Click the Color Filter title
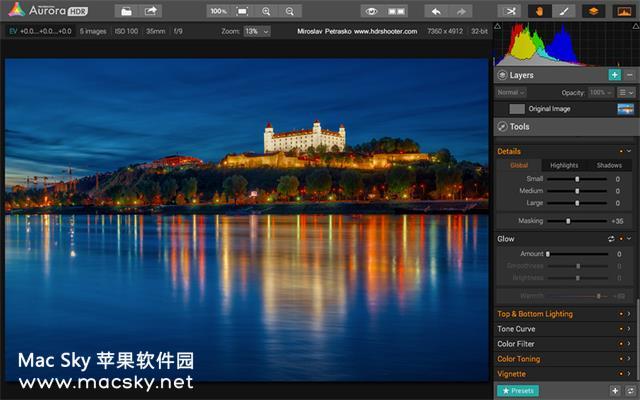This screenshot has height=400, width=640. coord(516,344)
